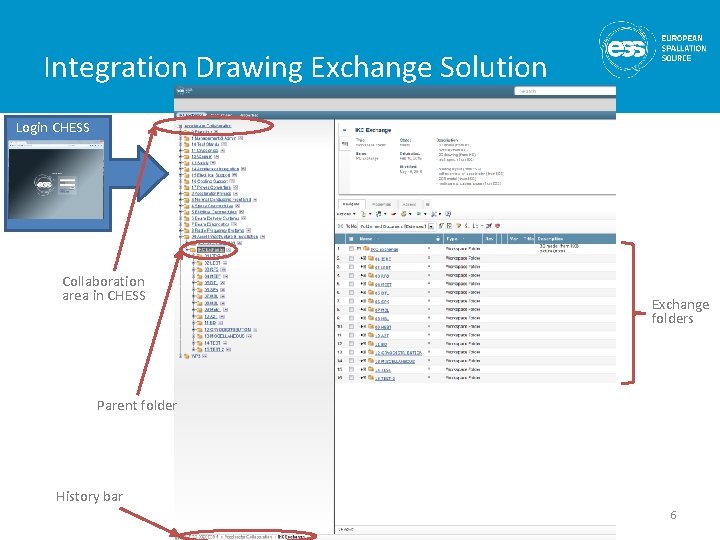Click folder icon of 17 Power Converters
720x540 pixels.
pos(187,187)
